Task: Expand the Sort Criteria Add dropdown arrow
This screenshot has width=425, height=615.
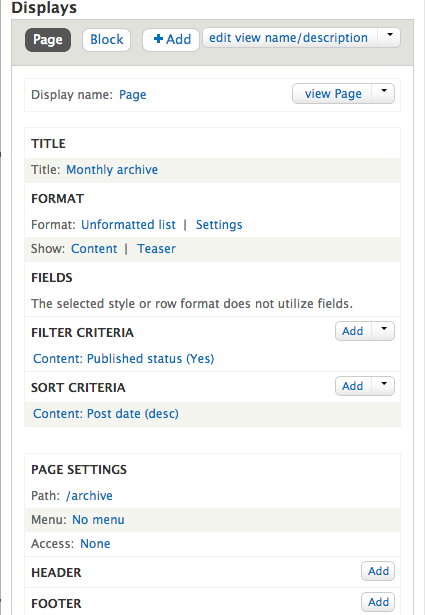Action: tap(383, 386)
